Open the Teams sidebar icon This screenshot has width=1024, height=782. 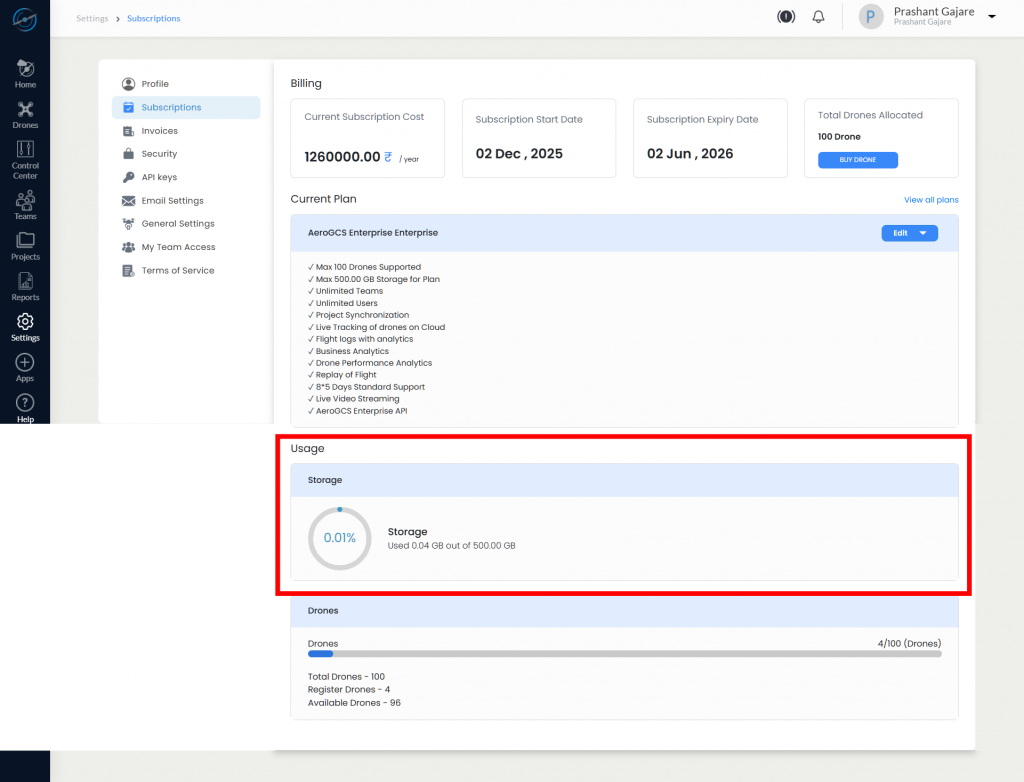tap(25, 200)
